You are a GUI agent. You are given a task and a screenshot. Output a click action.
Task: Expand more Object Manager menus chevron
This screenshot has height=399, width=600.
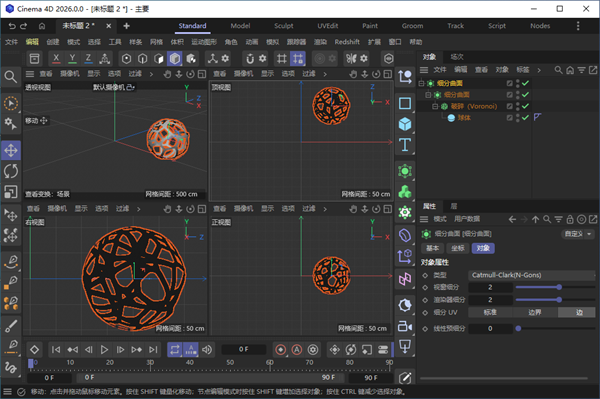539,70
